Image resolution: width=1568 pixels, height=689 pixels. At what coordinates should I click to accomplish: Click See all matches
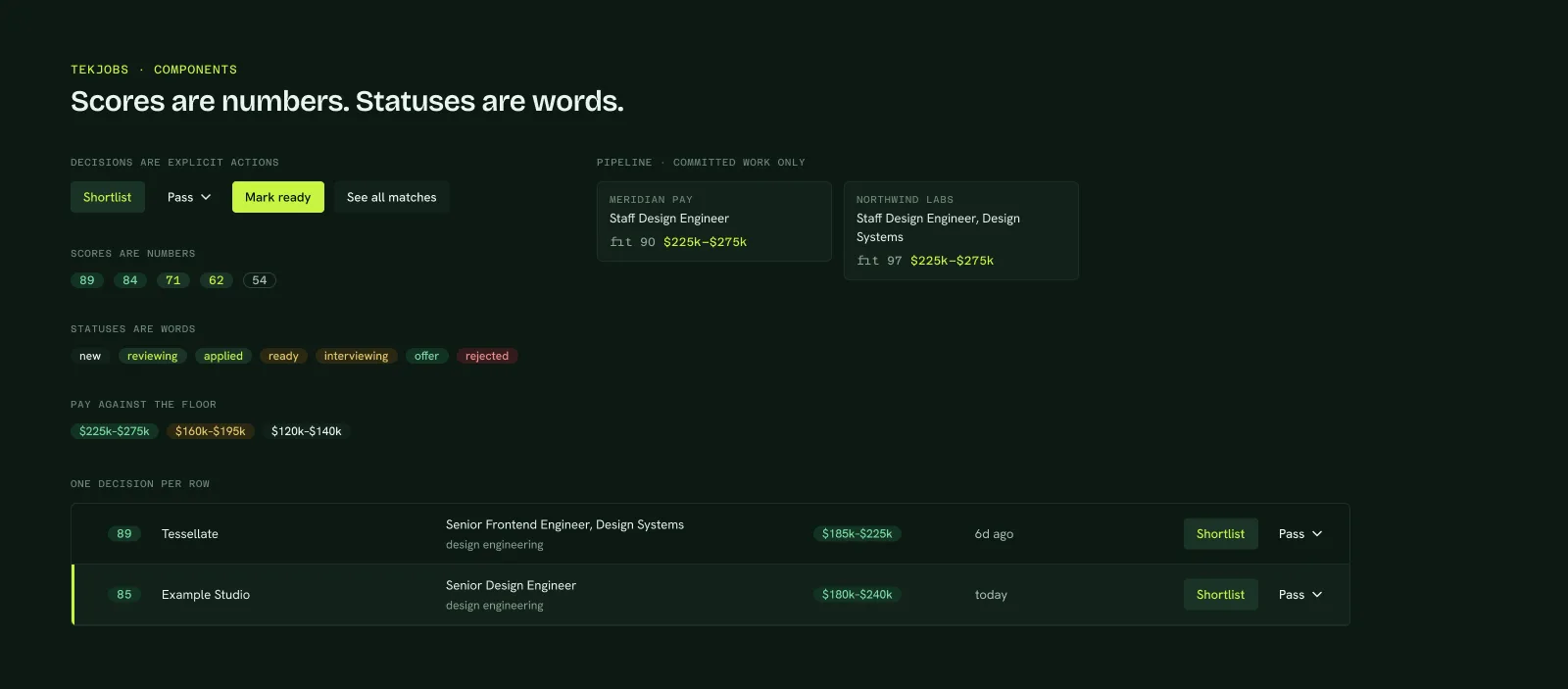click(x=392, y=197)
